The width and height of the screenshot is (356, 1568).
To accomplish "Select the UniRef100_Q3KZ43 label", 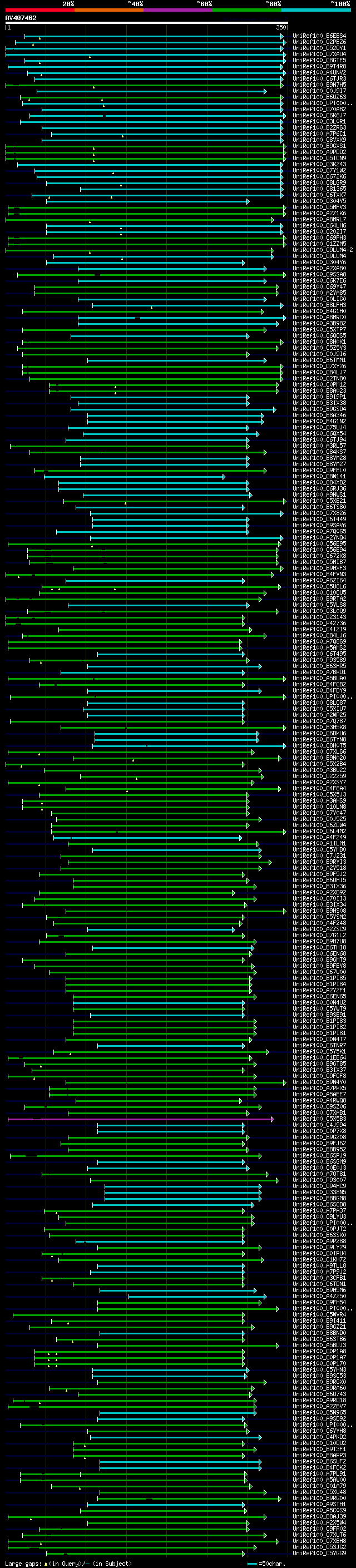I will [319, 165].
